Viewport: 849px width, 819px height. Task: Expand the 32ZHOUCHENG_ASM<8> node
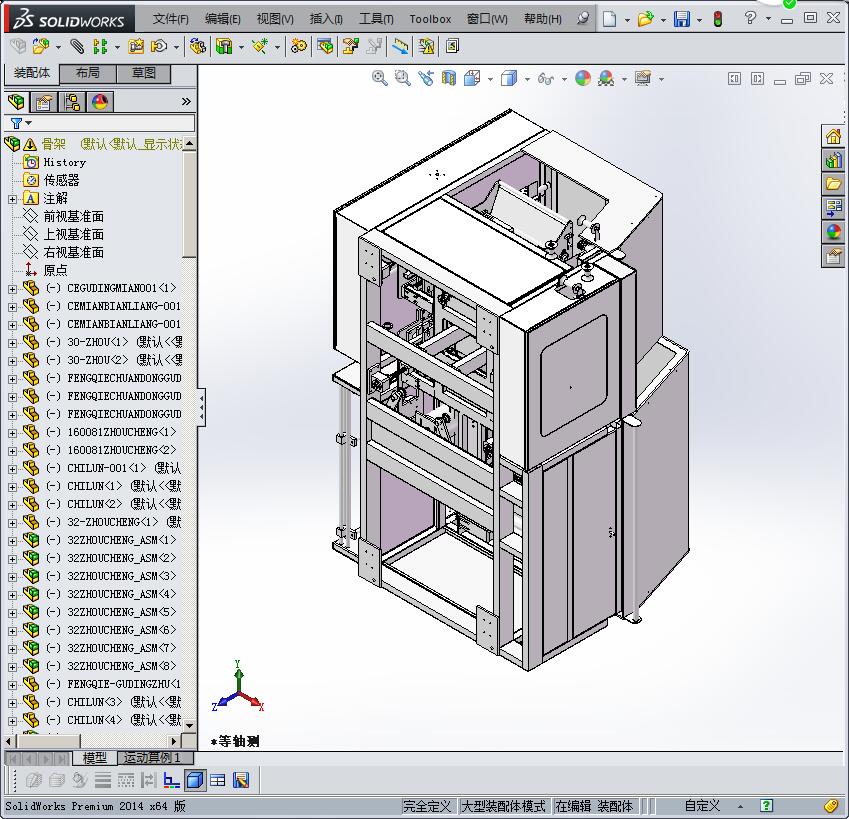pyautogui.click(x=12, y=667)
